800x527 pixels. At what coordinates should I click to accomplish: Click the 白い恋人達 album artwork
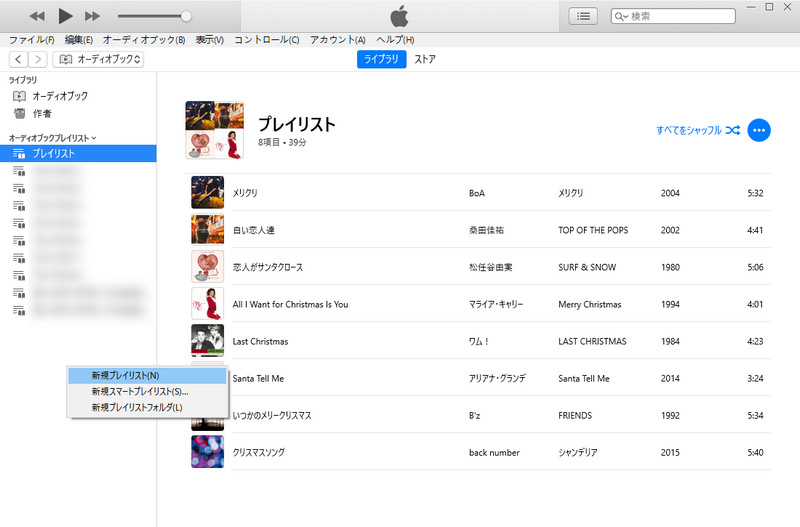point(208,230)
